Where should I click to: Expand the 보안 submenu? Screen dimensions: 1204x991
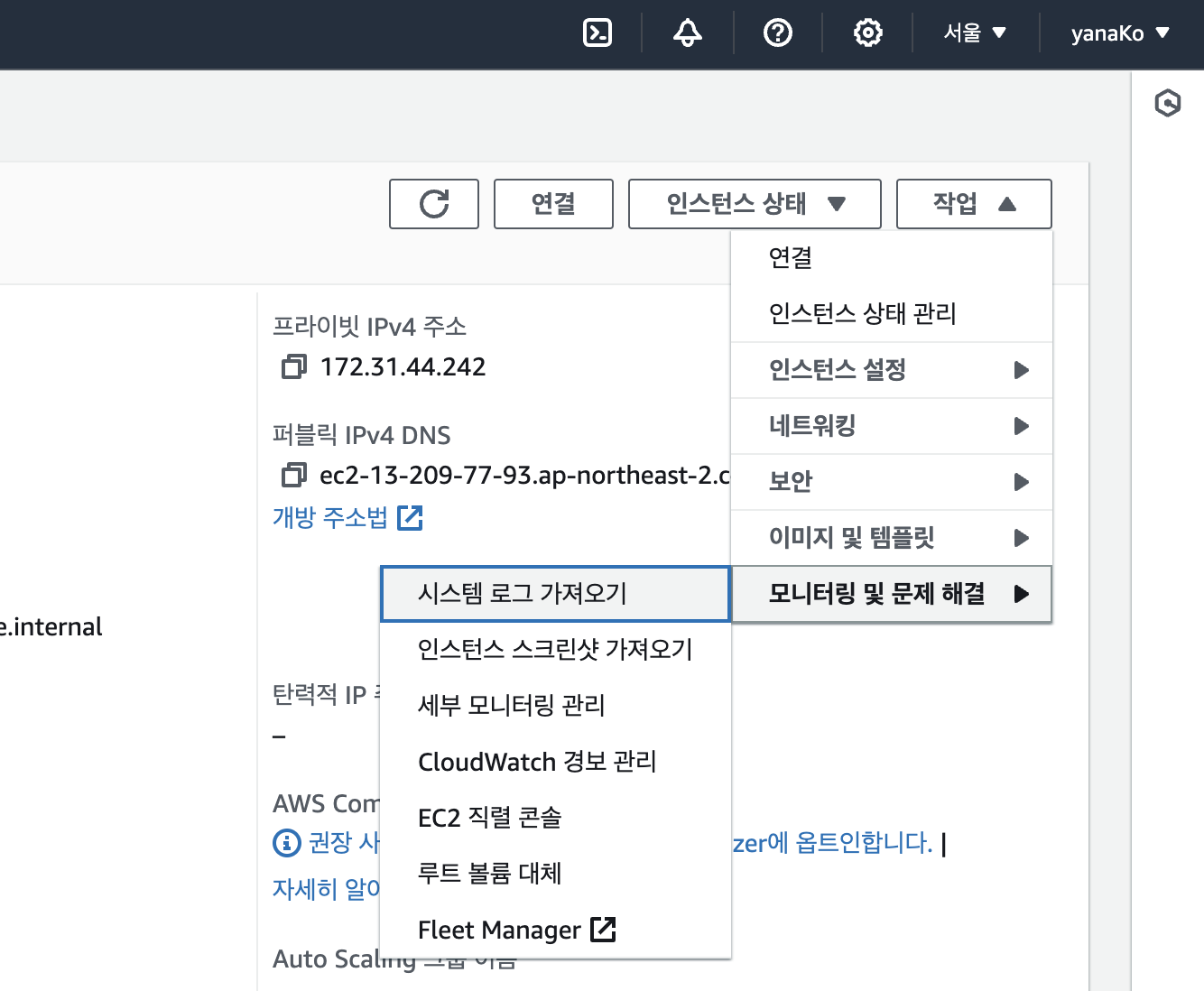pyautogui.click(x=892, y=482)
